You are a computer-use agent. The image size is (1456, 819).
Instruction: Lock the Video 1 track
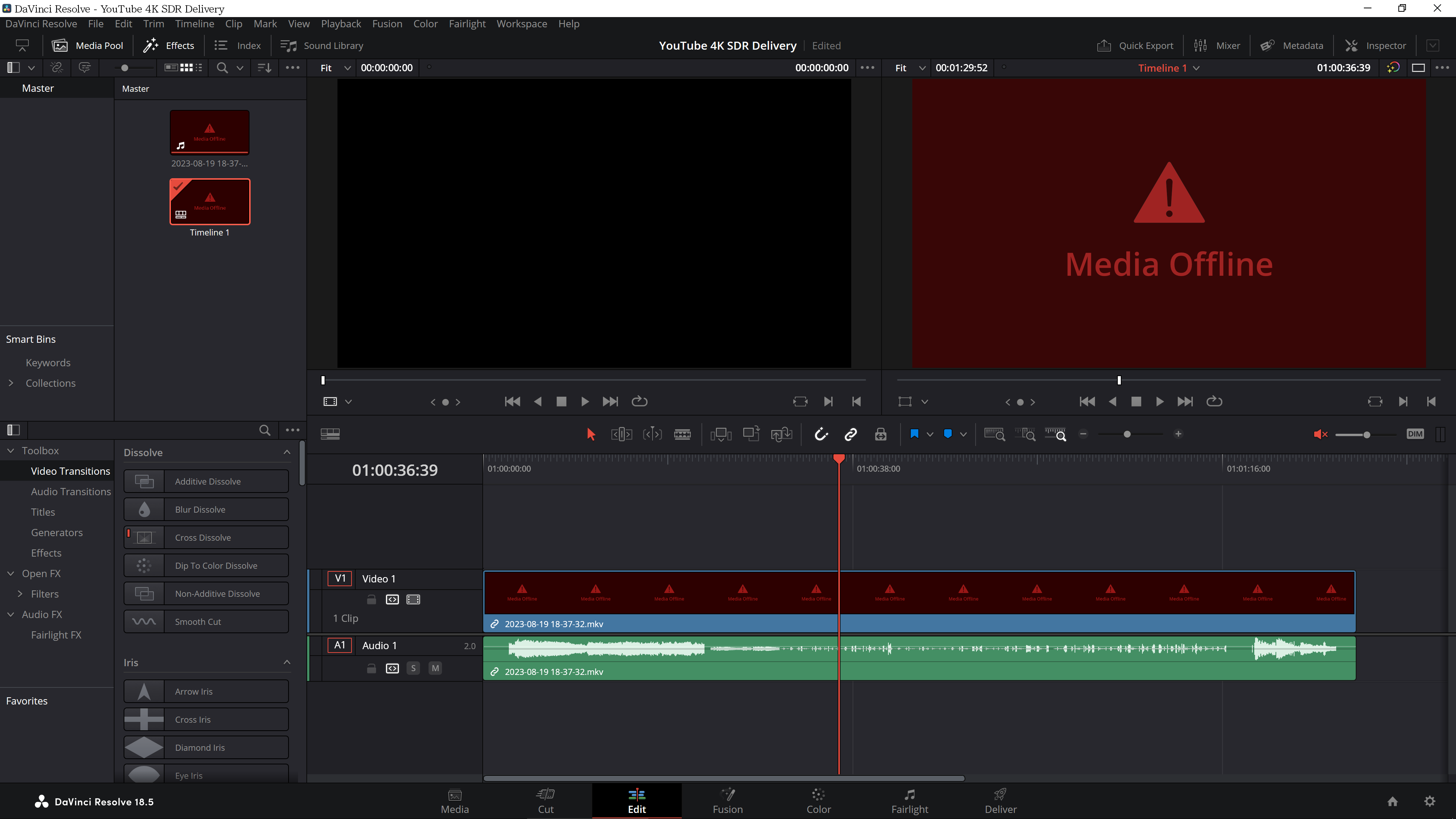tap(371, 599)
